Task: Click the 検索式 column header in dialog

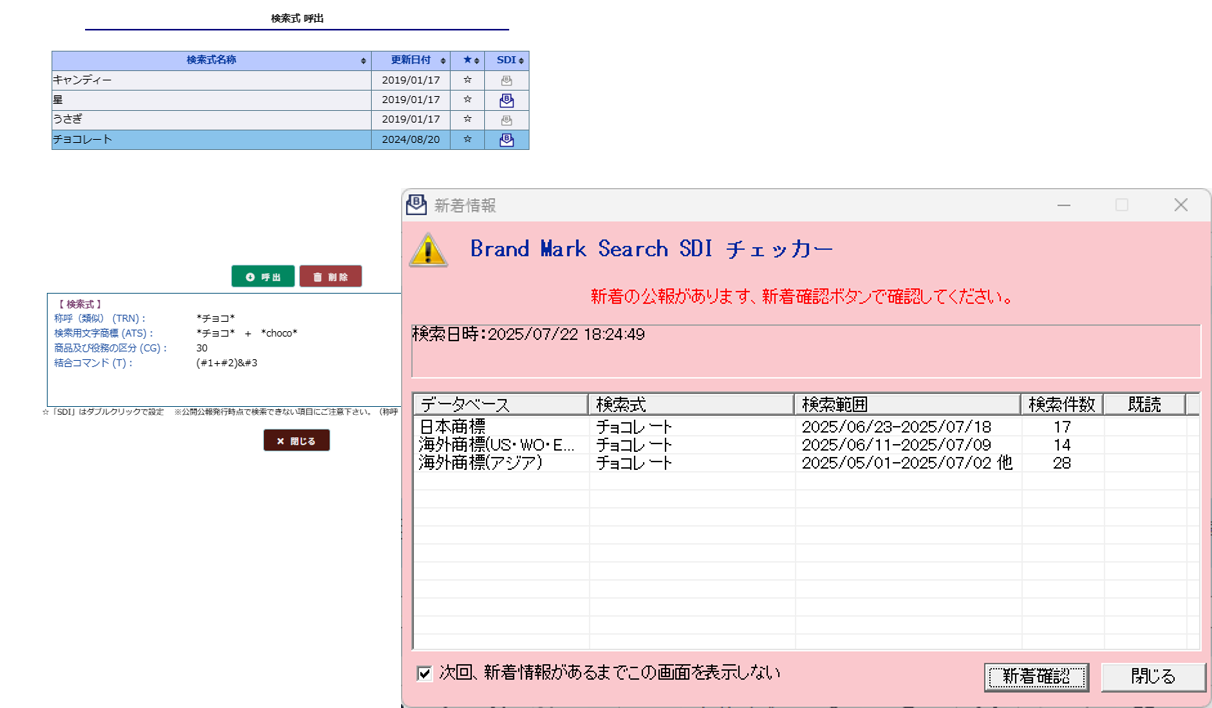Action: click(692, 404)
